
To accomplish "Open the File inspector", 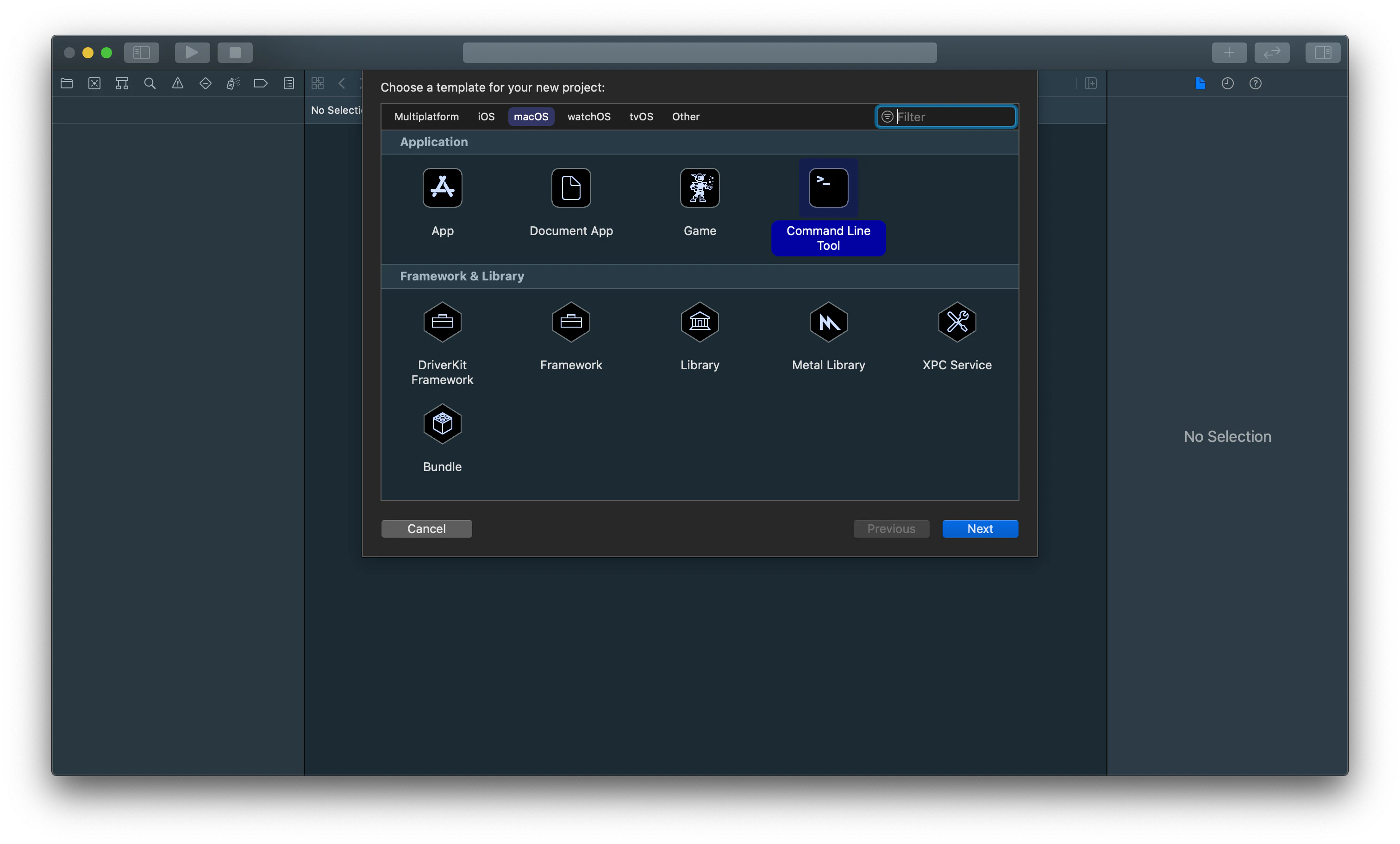I will point(1200,83).
